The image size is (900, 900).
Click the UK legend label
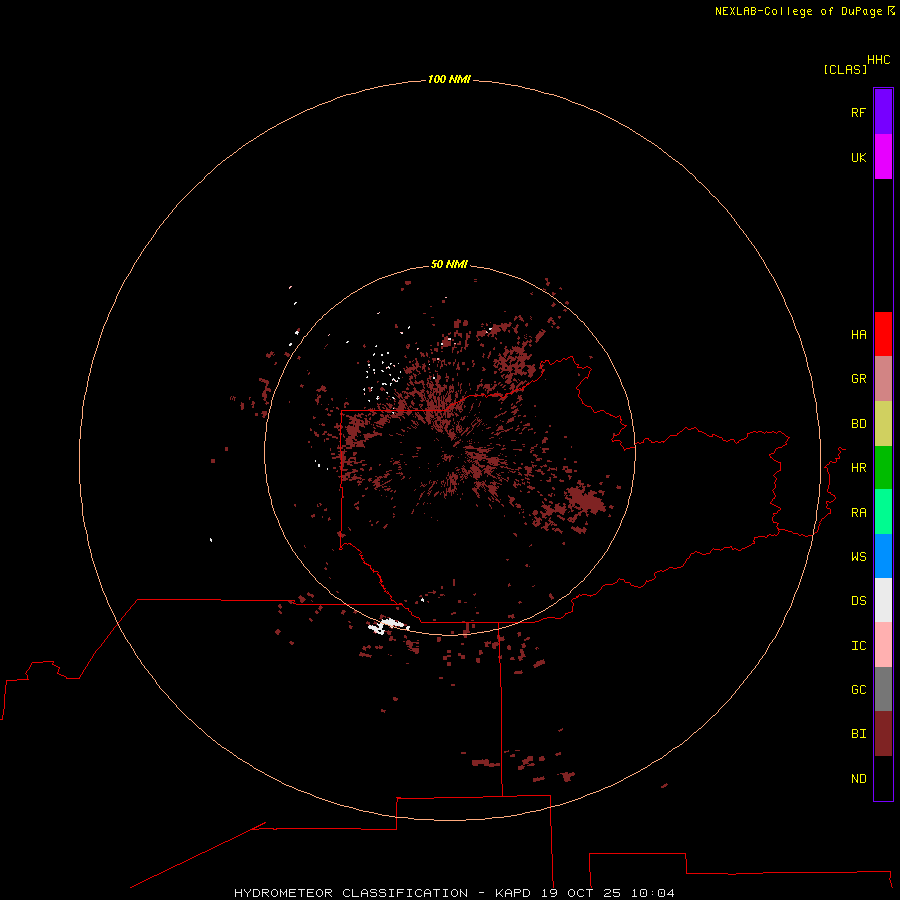(x=858, y=157)
